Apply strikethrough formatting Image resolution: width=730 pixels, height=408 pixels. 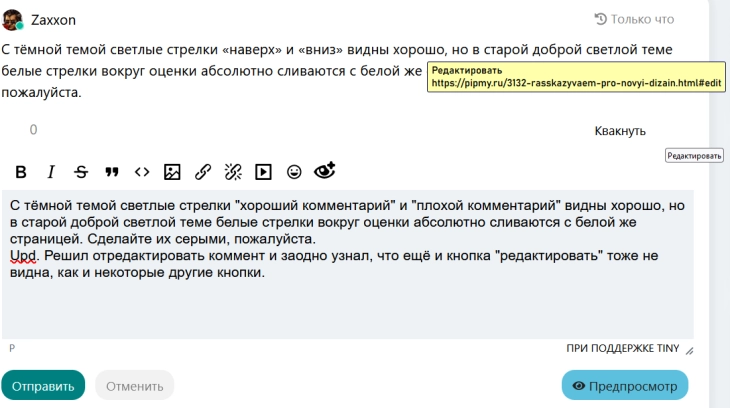81,172
